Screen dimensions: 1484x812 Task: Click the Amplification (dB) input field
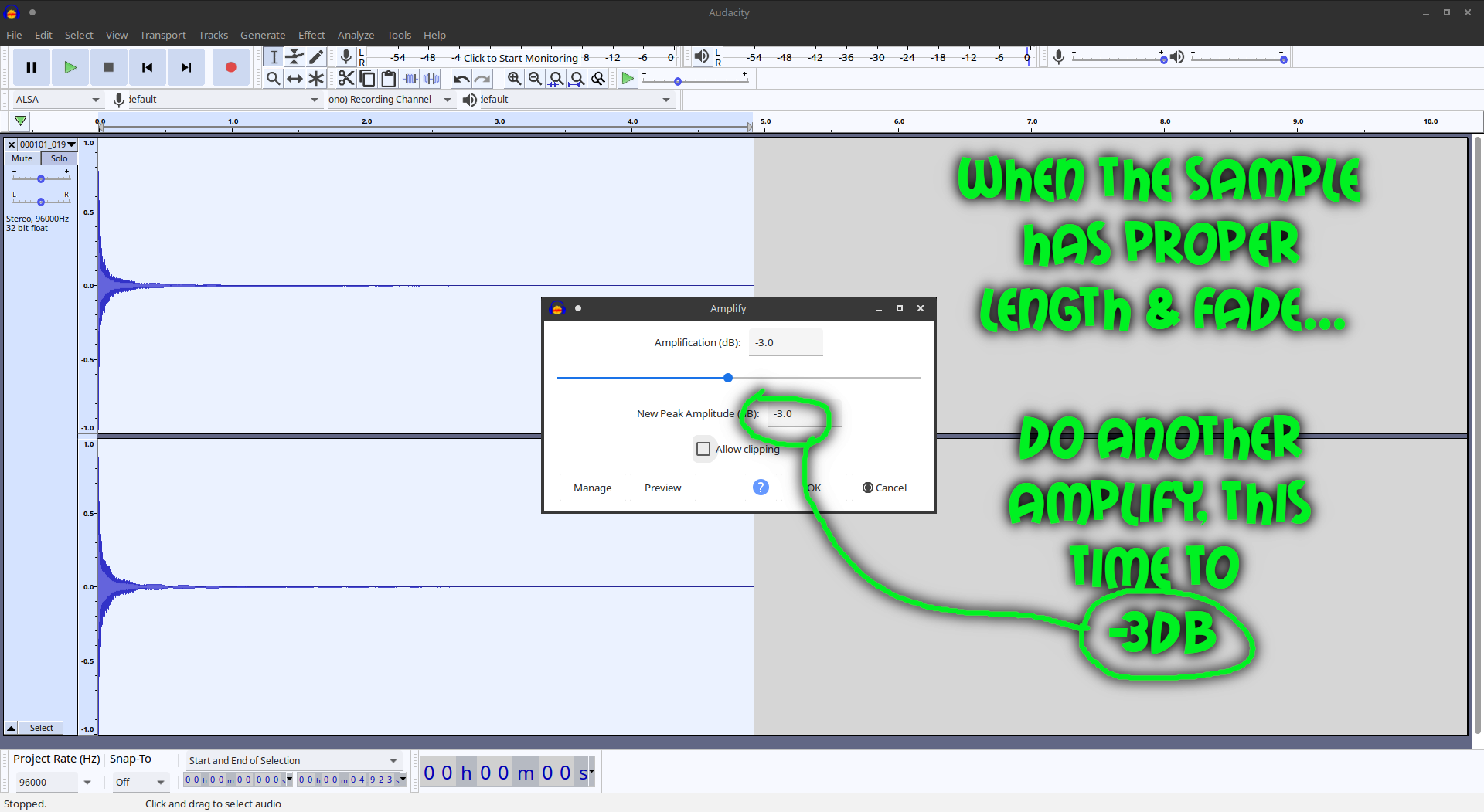(x=785, y=342)
